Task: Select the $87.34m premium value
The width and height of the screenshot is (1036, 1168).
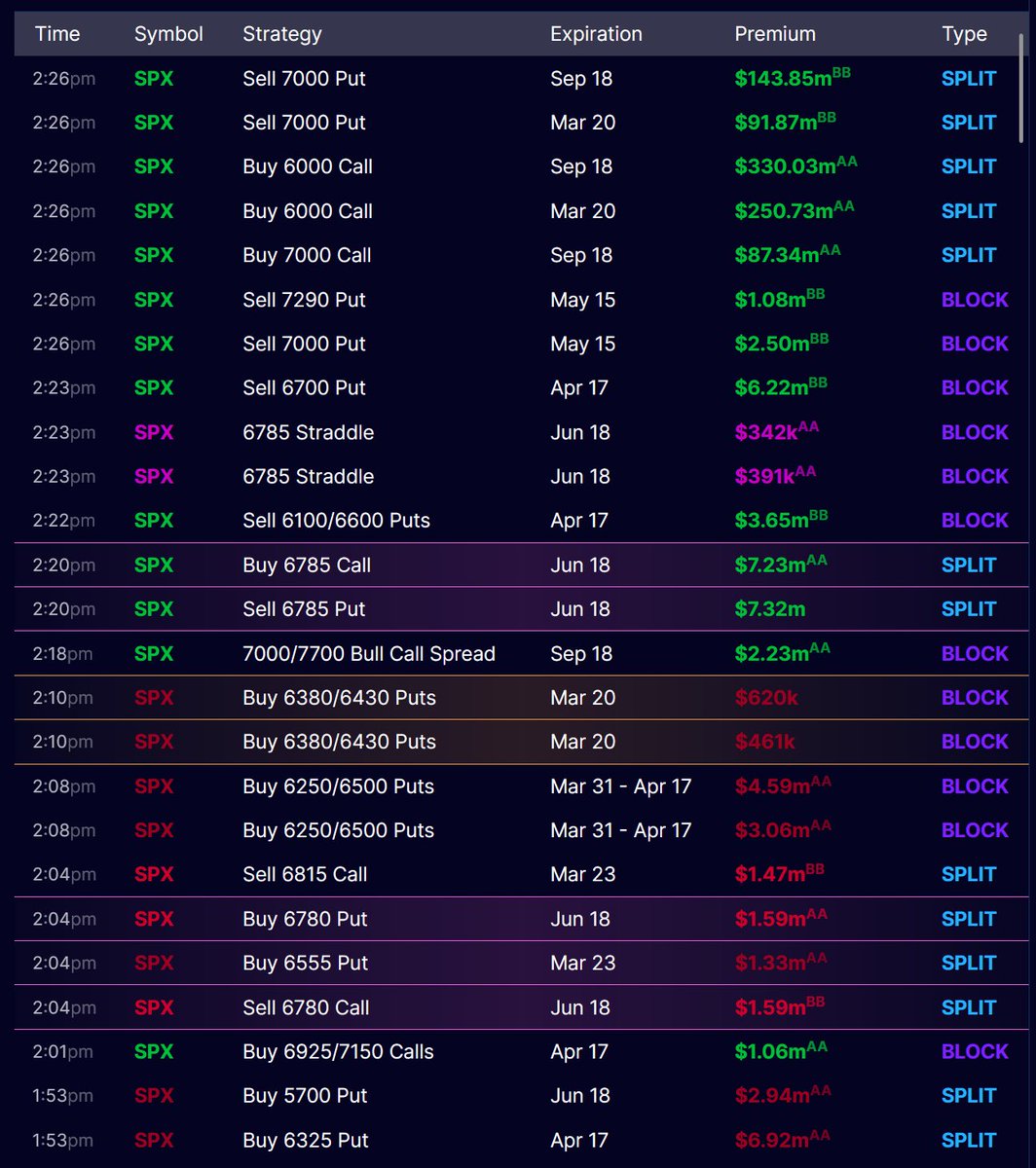Action: tap(787, 255)
